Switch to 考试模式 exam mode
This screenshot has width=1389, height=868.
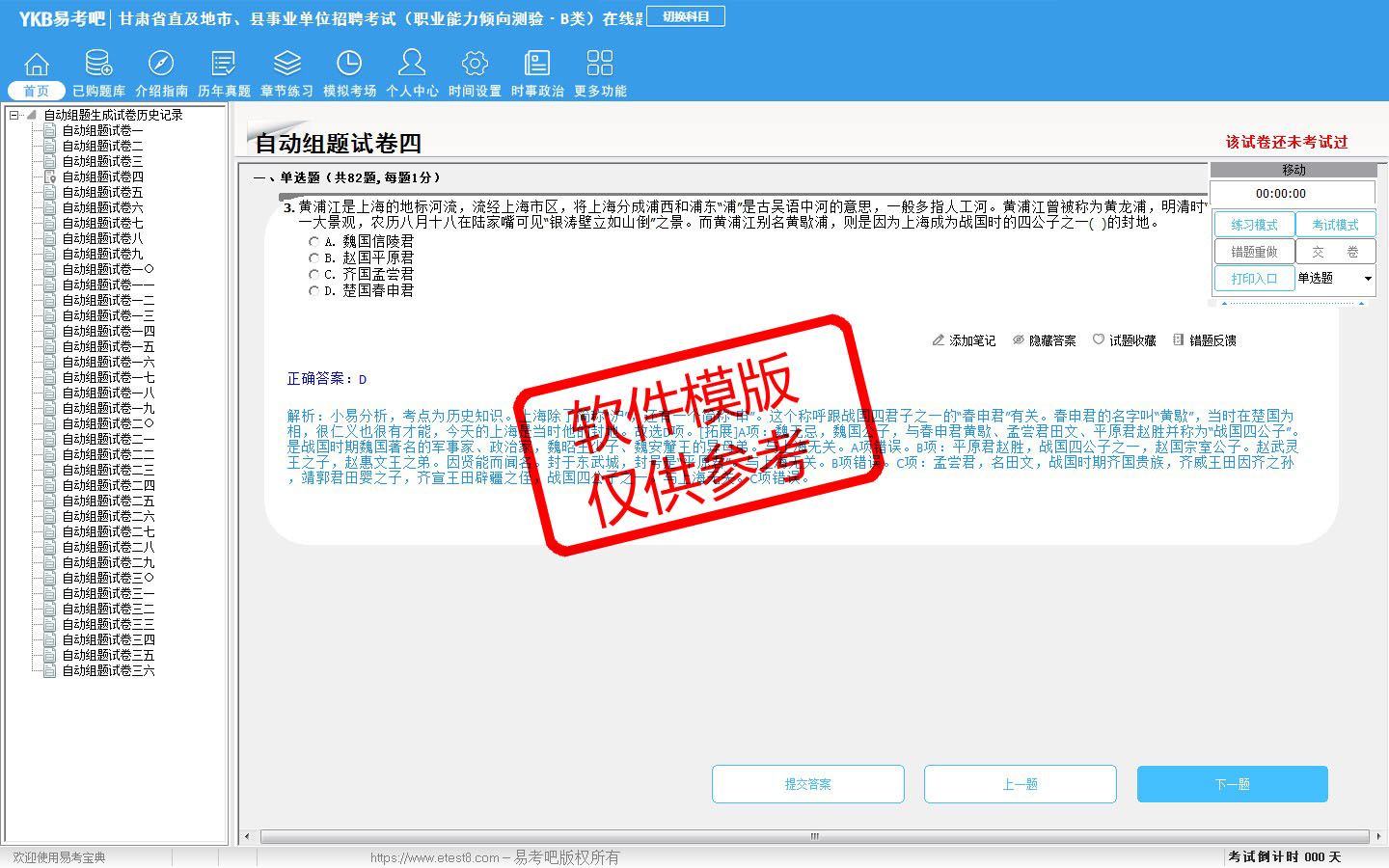1335,225
